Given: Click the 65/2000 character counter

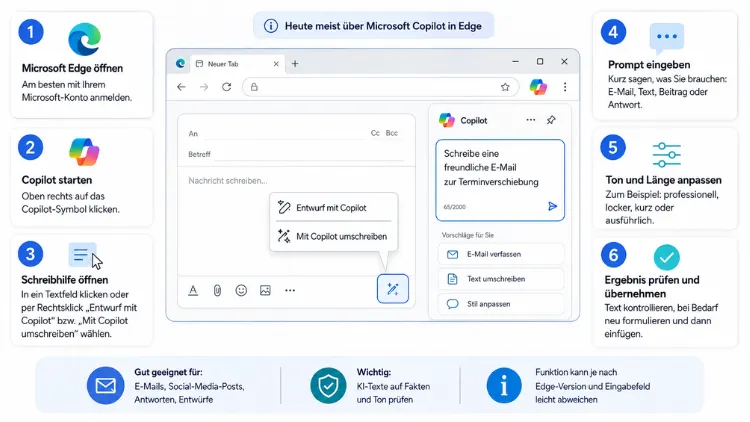Looking at the screenshot, I should pyautogui.click(x=454, y=207).
